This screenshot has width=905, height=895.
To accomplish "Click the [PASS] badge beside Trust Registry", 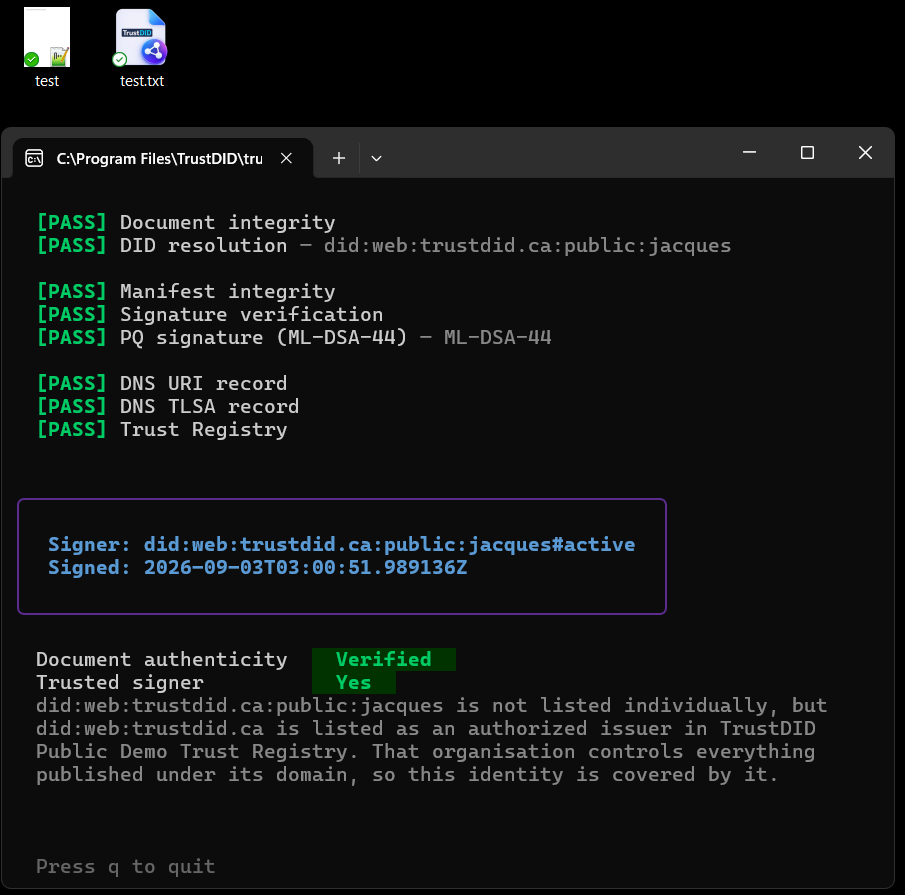I will (x=72, y=430).
